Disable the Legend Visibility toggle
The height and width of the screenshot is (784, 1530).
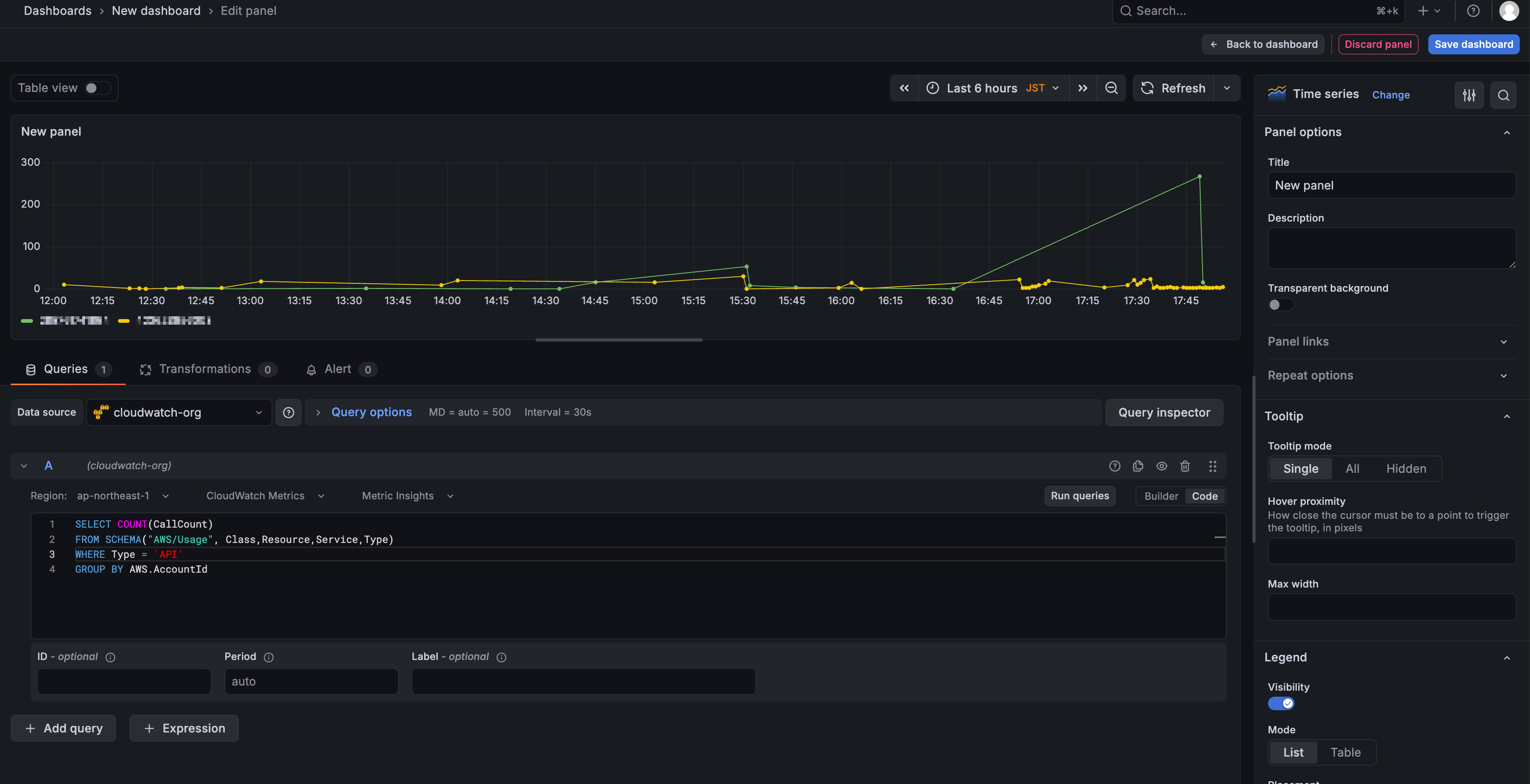tap(1281, 704)
